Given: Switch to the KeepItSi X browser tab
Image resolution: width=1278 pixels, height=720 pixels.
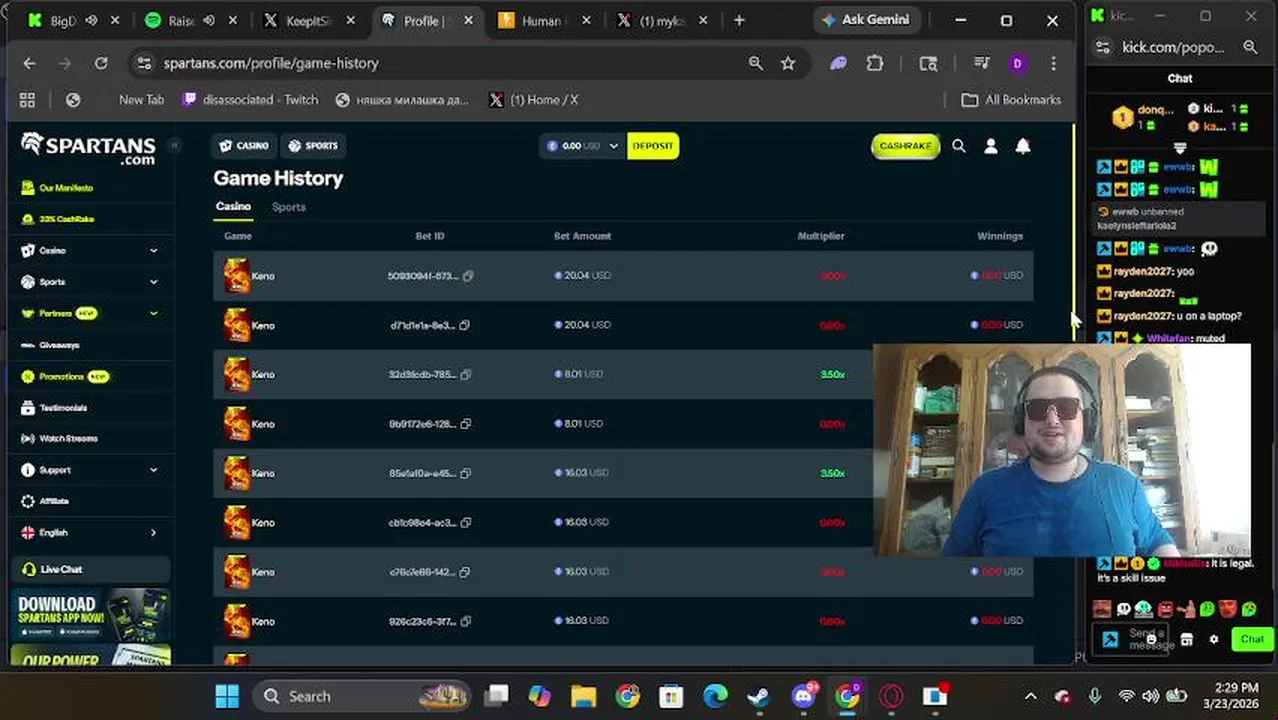Looking at the screenshot, I should coord(309,20).
